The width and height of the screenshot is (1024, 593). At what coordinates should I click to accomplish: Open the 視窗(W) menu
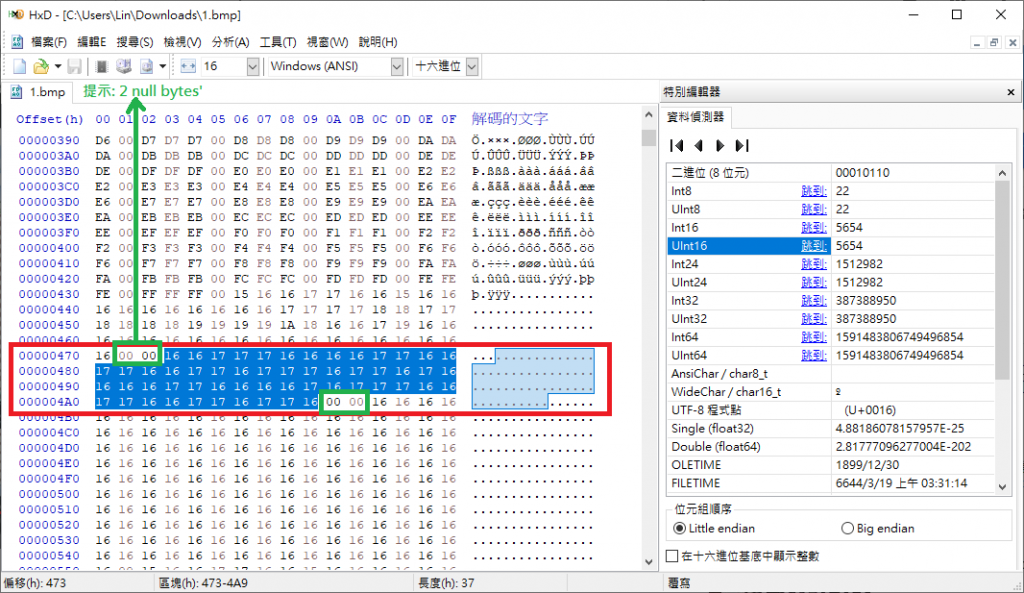327,42
